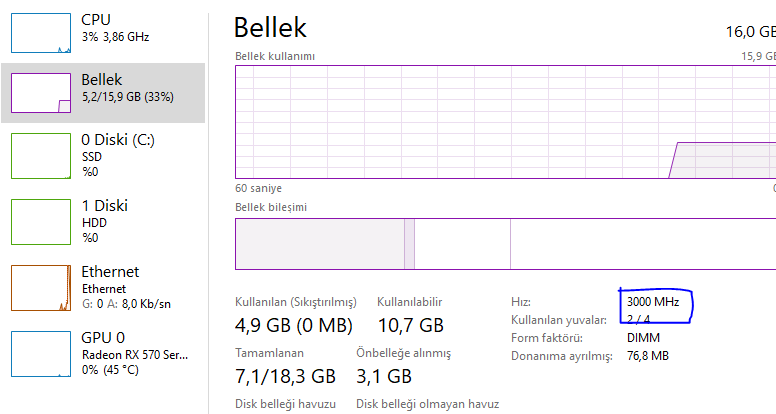The height and width of the screenshot is (414, 776).
Task: Click the 0 Diski (C:) graph thumbnail
Action: click(x=41, y=156)
